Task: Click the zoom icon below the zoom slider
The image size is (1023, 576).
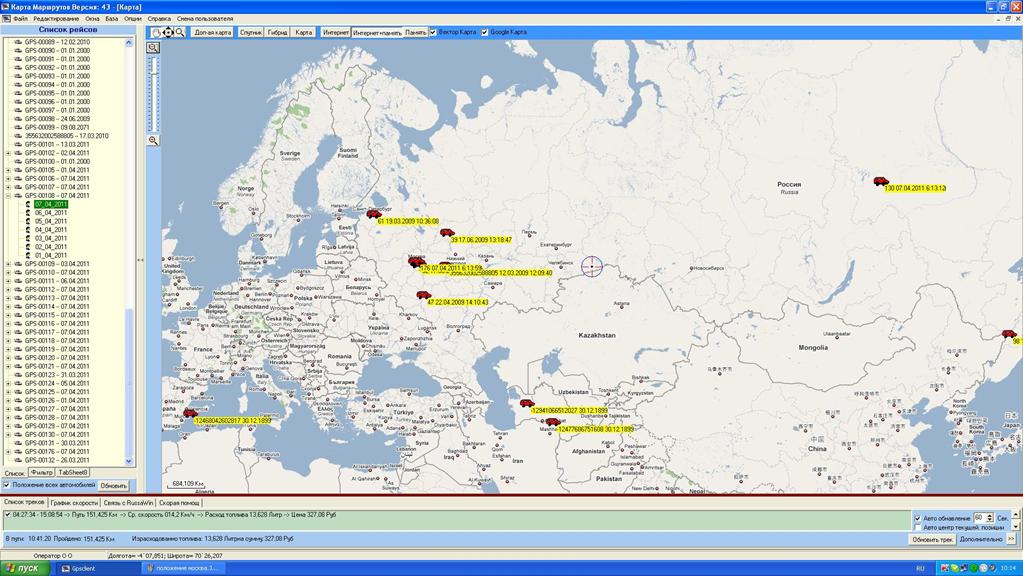Action: pos(153,140)
